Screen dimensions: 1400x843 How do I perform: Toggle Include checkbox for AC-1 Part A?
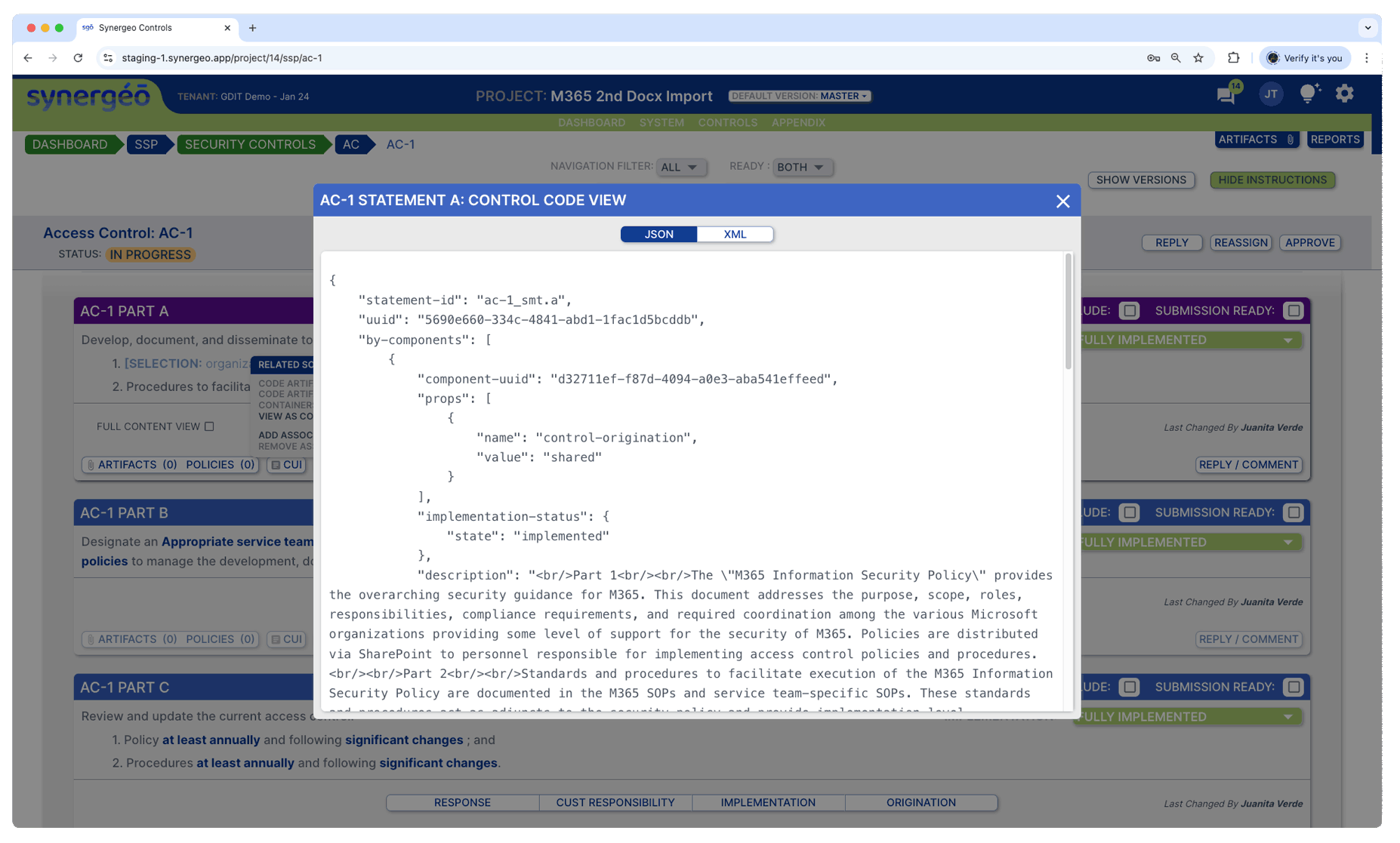(x=1129, y=310)
